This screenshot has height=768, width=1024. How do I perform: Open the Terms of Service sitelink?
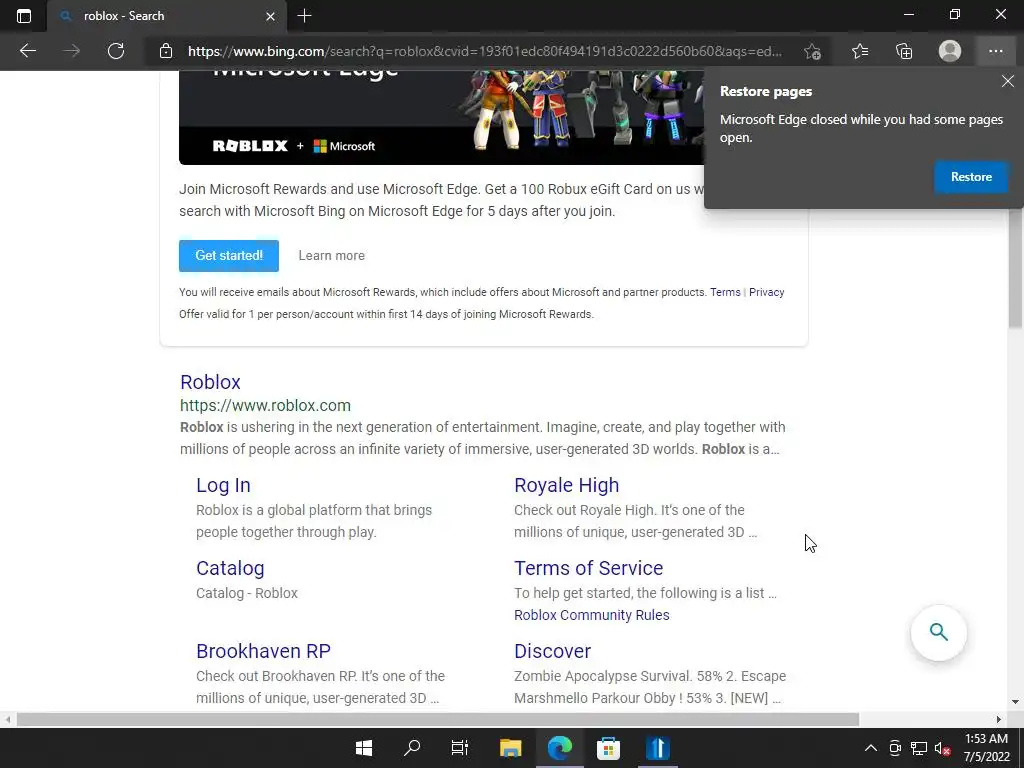click(588, 568)
